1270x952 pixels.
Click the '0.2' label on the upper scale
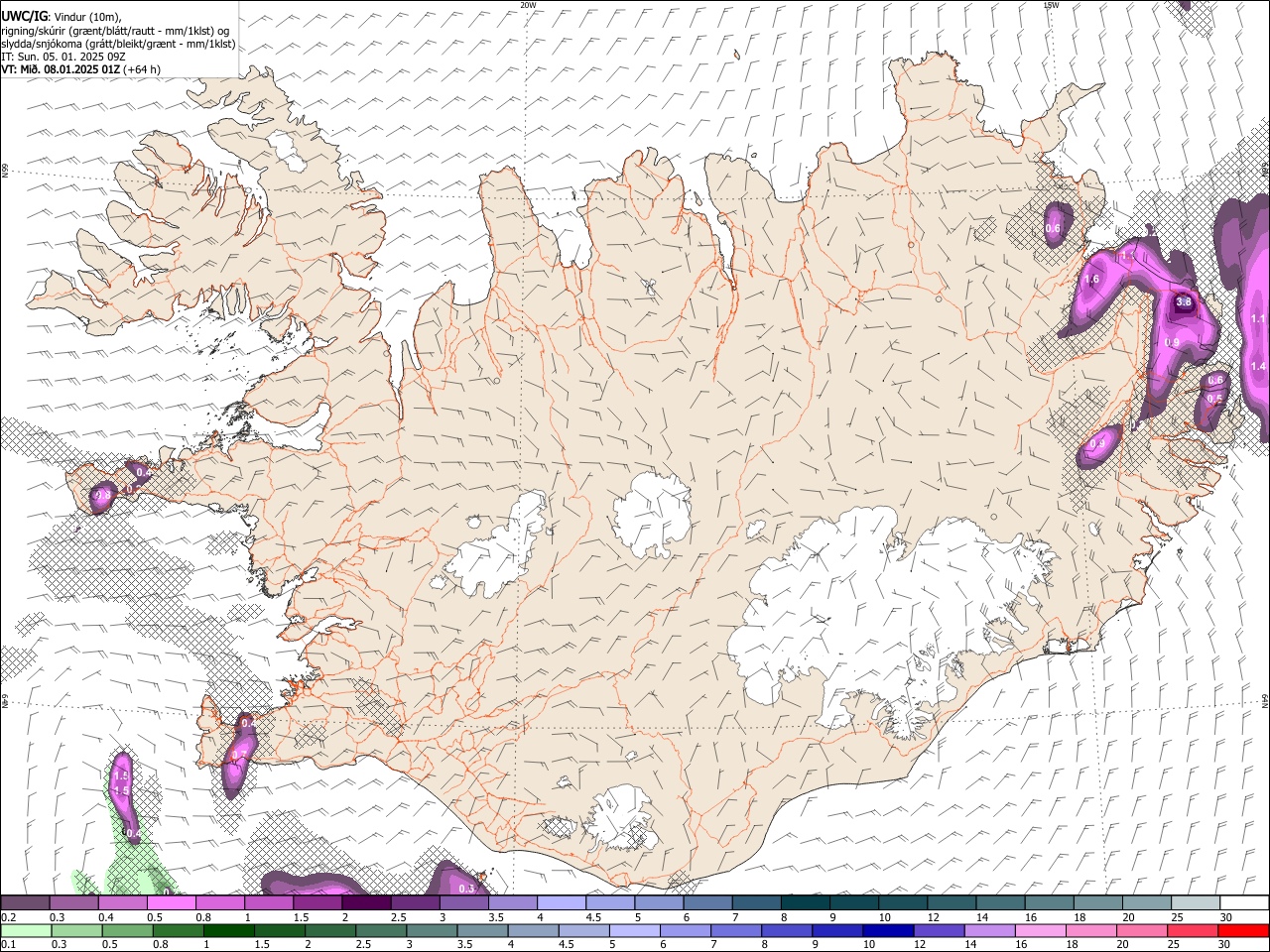point(8,917)
